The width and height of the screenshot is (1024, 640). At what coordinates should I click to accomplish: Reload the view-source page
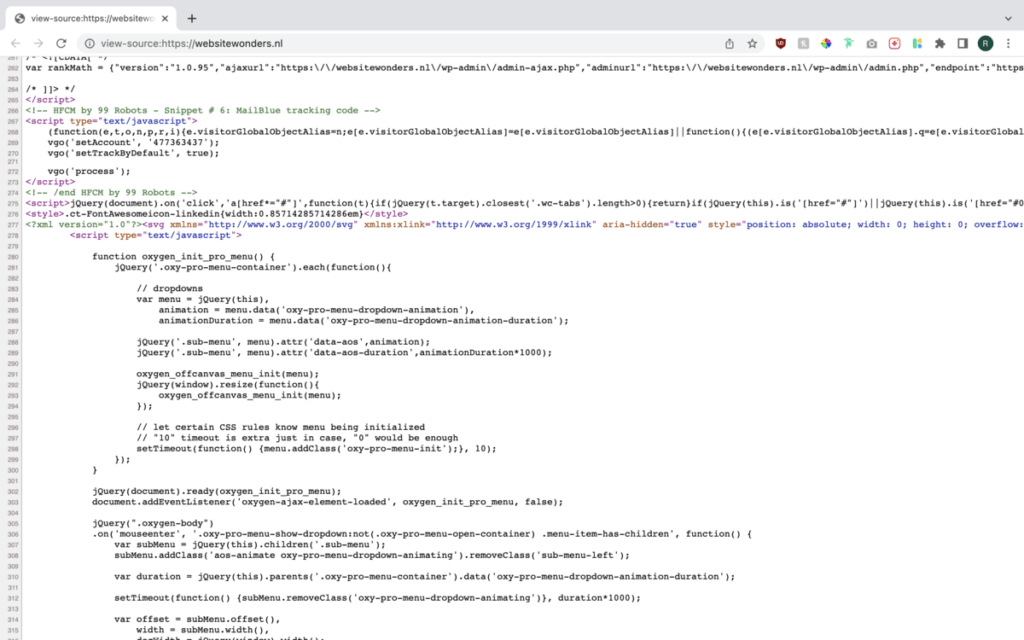pyautogui.click(x=62, y=44)
